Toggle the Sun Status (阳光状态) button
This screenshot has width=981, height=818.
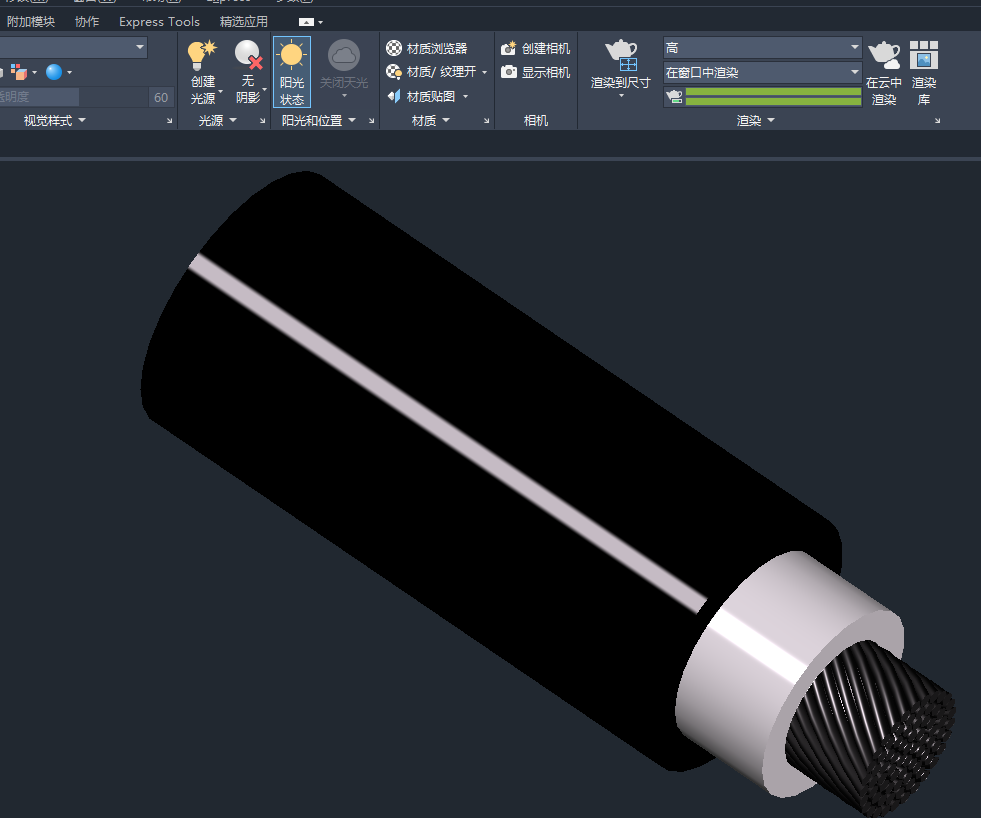click(292, 72)
